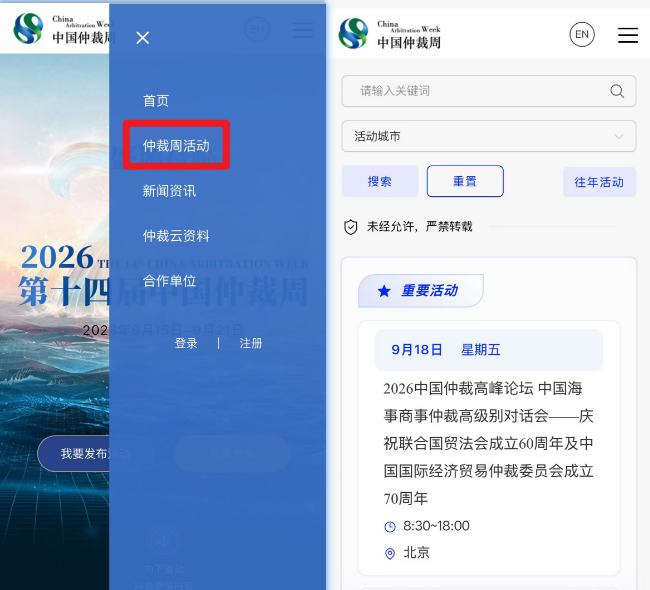Screen dimensions: 650x590
Task: Click the 登录 link in drawer
Action: click(186, 343)
